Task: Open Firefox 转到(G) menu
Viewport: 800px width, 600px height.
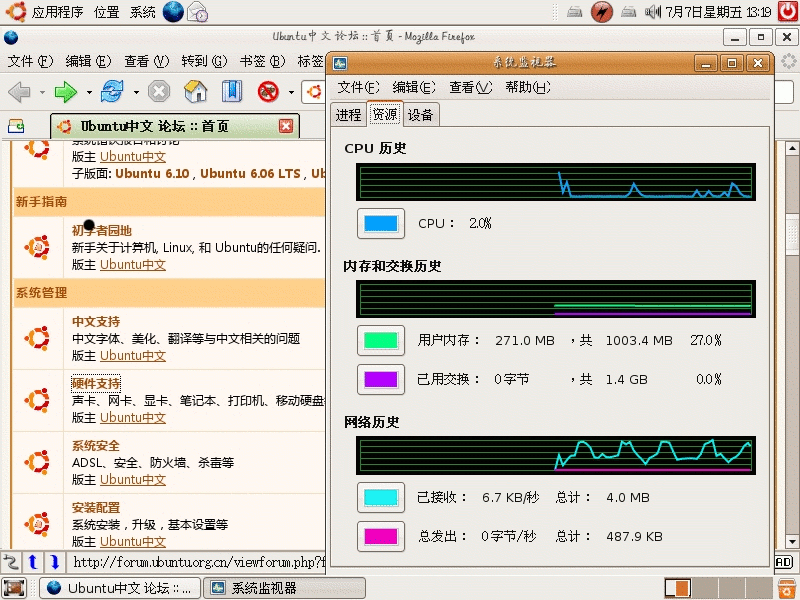Action: click(x=204, y=62)
